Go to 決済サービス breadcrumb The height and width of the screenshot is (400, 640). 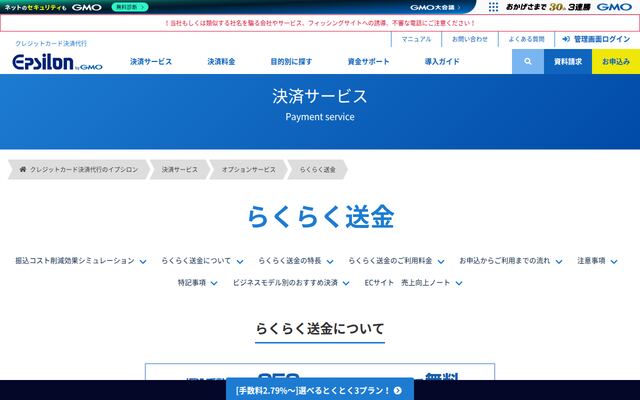pos(180,169)
